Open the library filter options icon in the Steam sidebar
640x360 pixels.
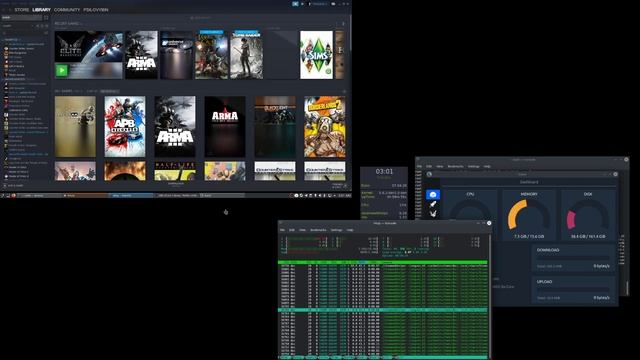coord(46,33)
